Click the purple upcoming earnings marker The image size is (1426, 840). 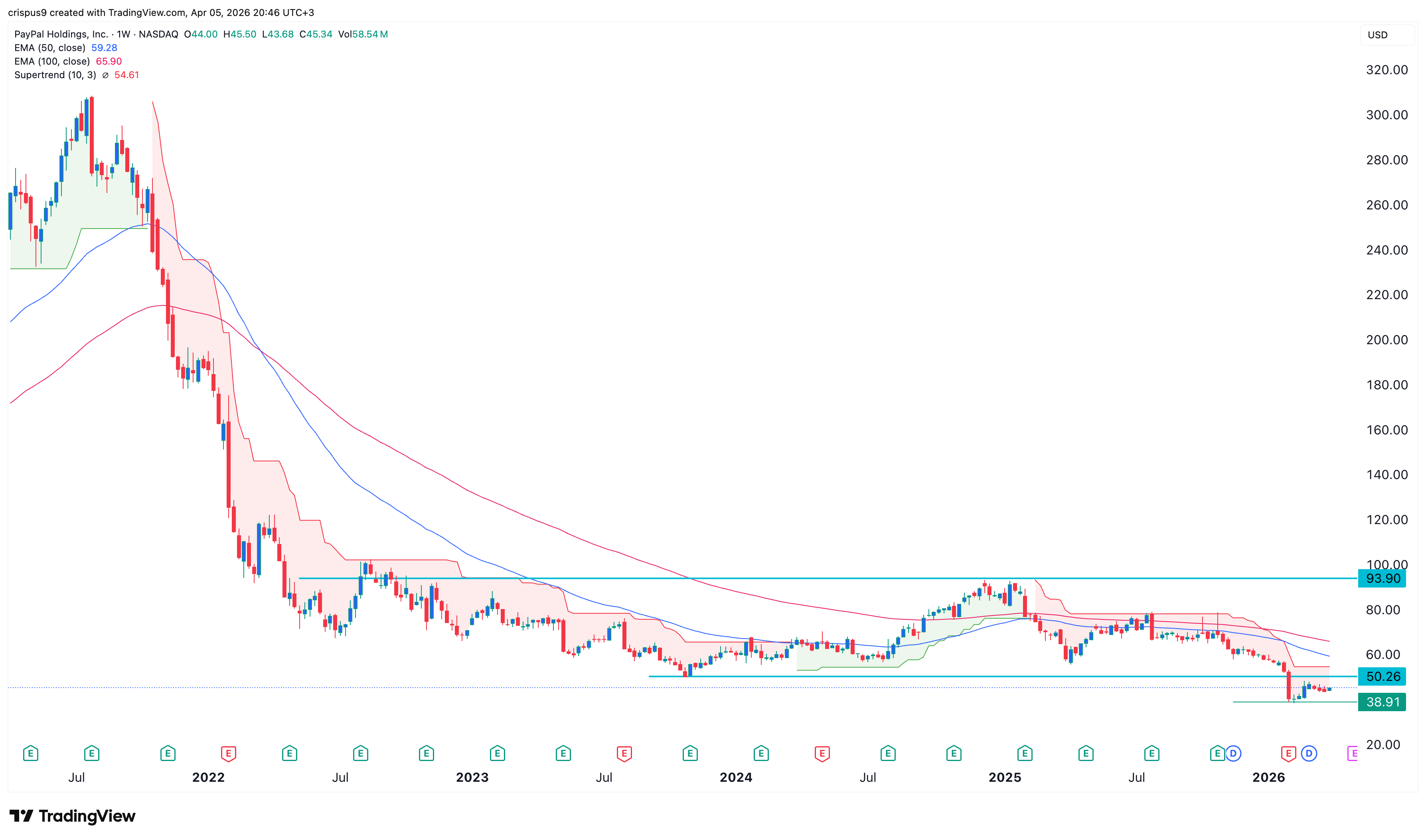click(x=1353, y=753)
